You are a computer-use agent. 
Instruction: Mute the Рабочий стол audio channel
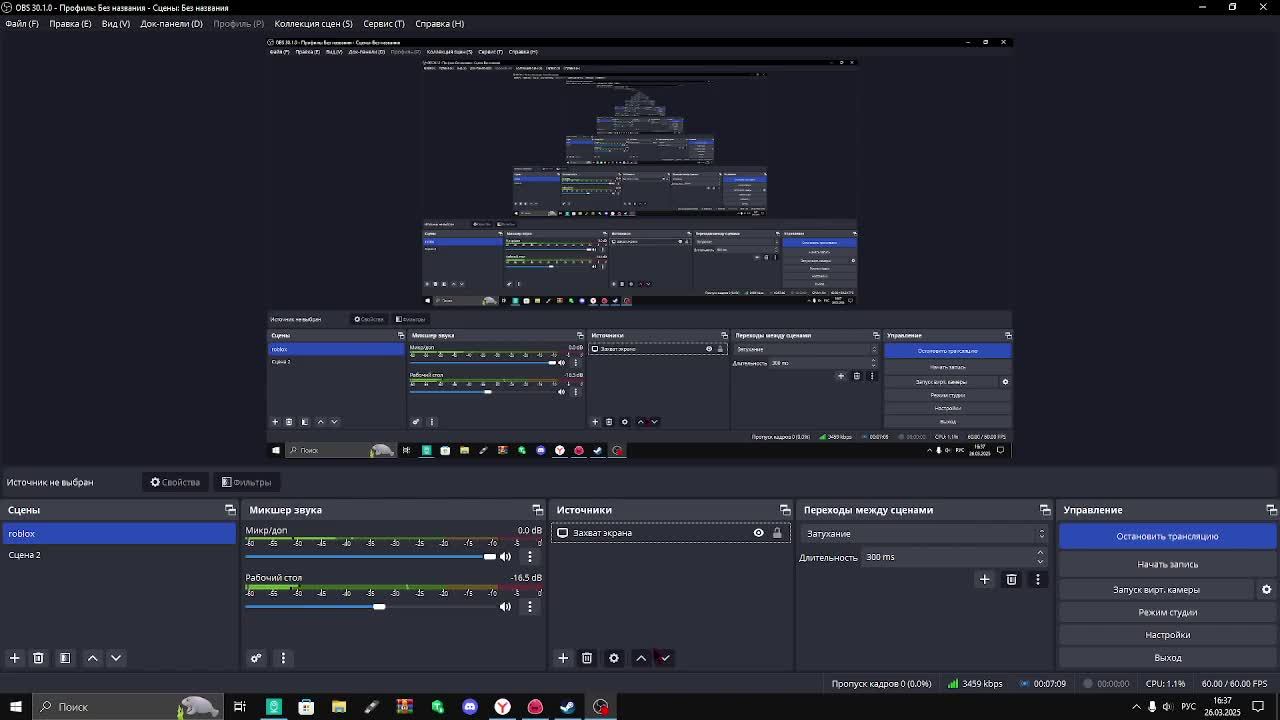[x=505, y=606]
